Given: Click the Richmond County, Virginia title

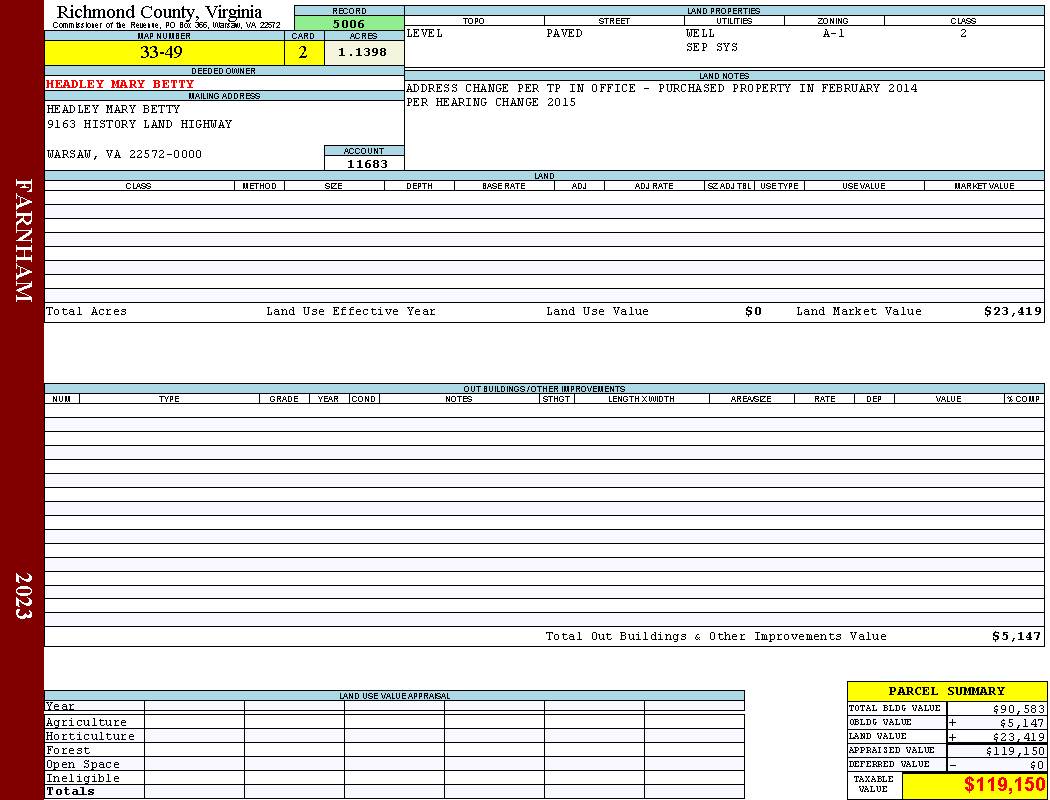Looking at the screenshot, I should [159, 11].
